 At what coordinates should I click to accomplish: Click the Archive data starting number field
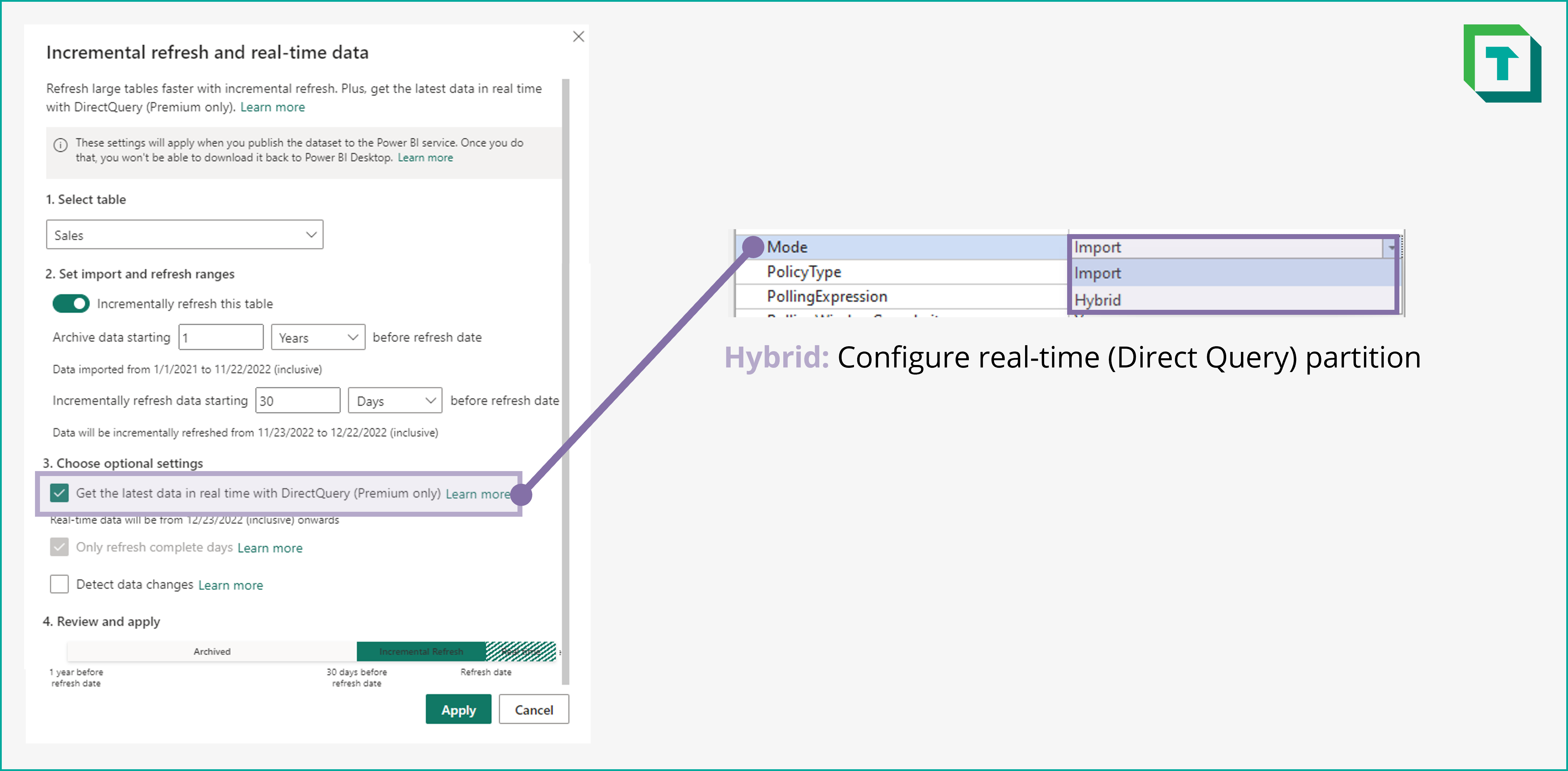click(221, 337)
